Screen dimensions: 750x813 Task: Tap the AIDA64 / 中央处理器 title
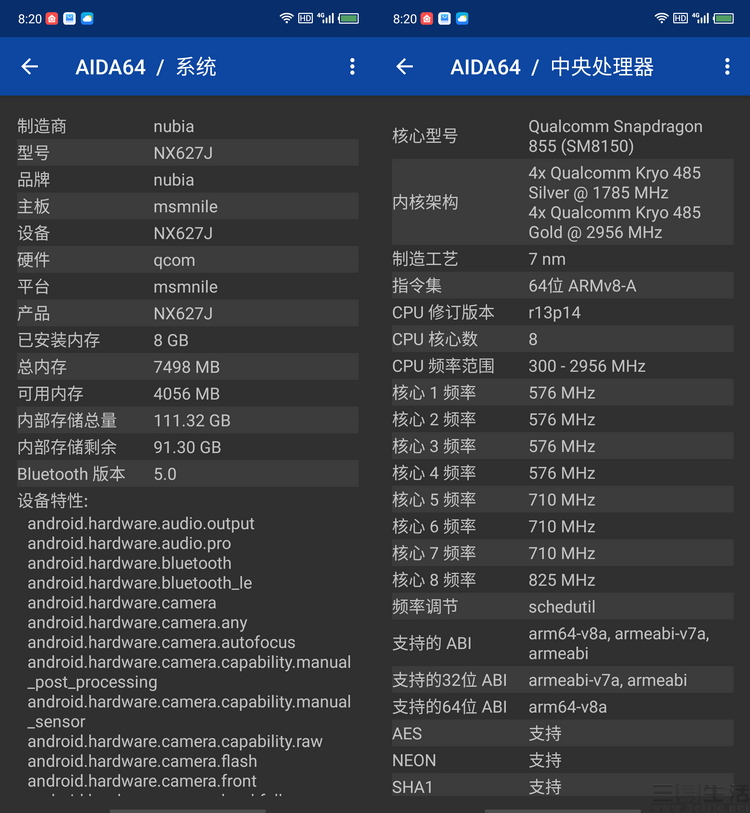552,67
